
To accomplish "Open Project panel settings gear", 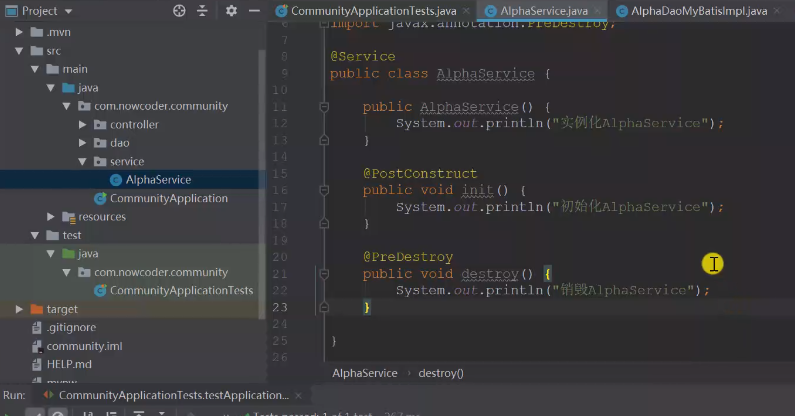I will pyautogui.click(x=231, y=11).
